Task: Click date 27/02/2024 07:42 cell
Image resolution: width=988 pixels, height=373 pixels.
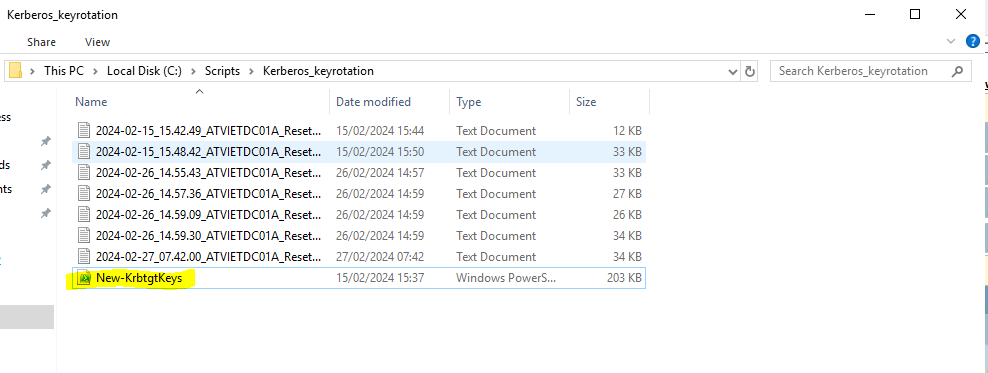Action: point(380,256)
